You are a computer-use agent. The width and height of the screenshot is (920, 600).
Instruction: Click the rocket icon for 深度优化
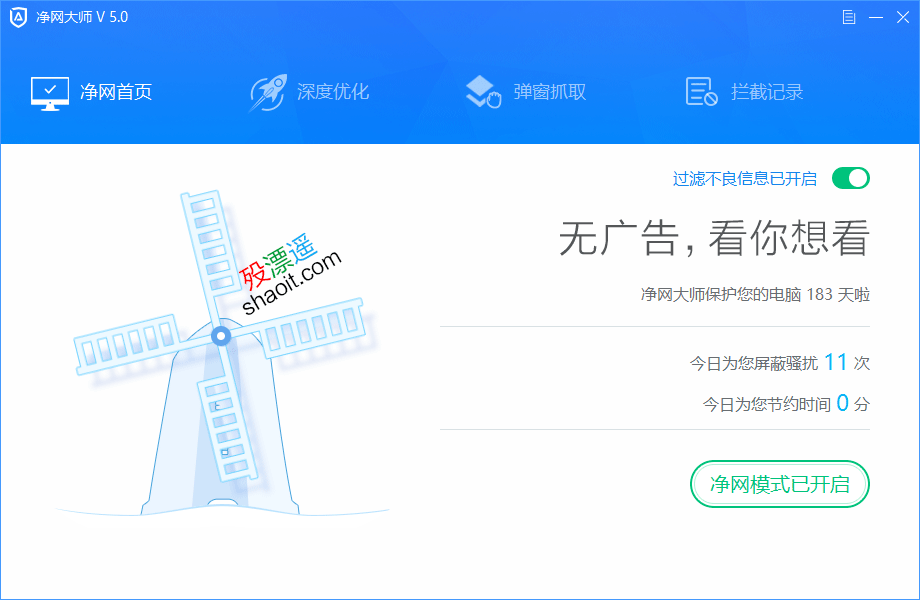click(267, 93)
